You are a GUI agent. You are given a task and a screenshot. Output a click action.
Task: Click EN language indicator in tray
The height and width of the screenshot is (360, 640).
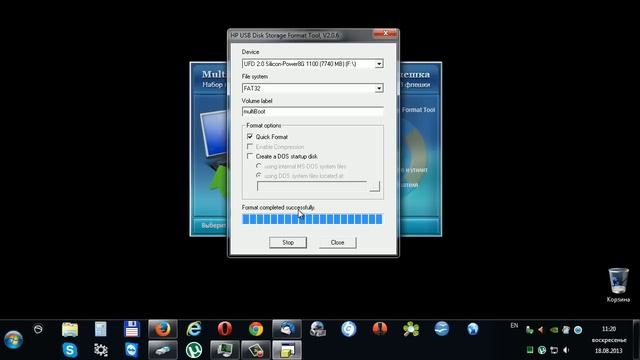pos(514,325)
